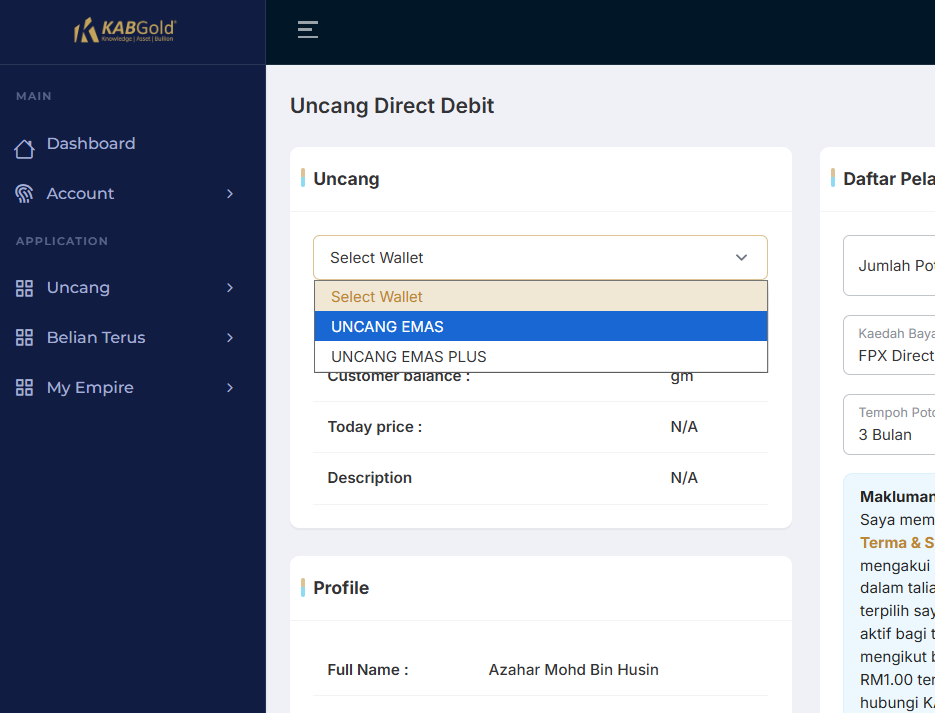Click the N/A value for Description
The height and width of the screenshot is (713, 935).
[x=684, y=478]
